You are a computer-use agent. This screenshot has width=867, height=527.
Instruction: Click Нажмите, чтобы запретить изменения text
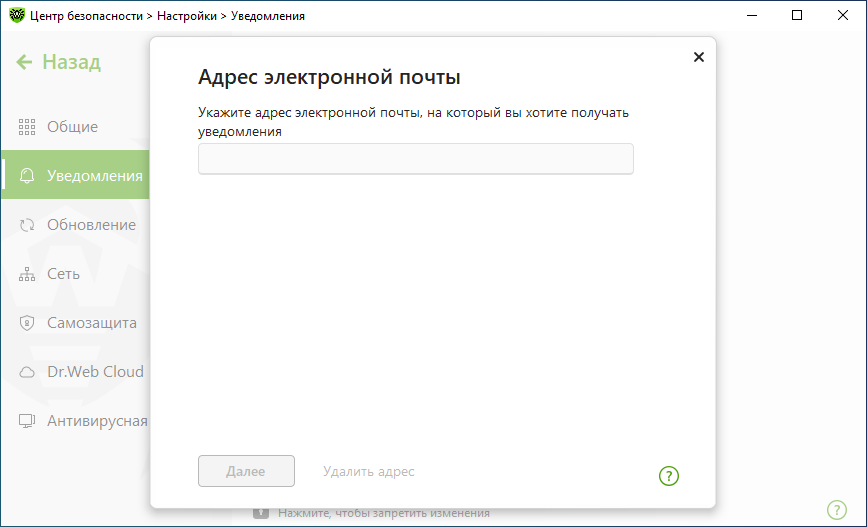384,513
